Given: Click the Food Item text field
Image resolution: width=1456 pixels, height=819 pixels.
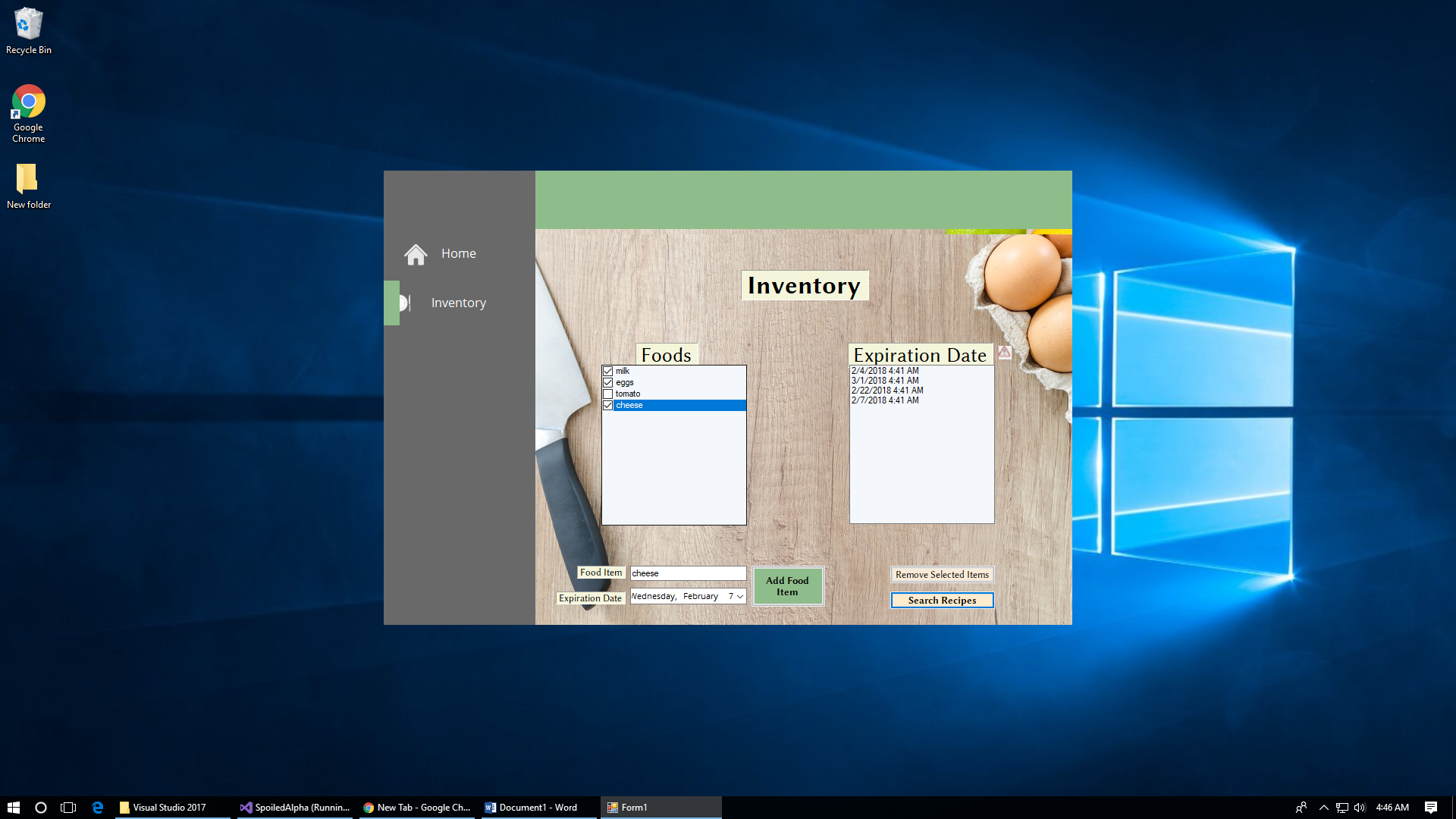Looking at the screenshot, I should point(687,574).
